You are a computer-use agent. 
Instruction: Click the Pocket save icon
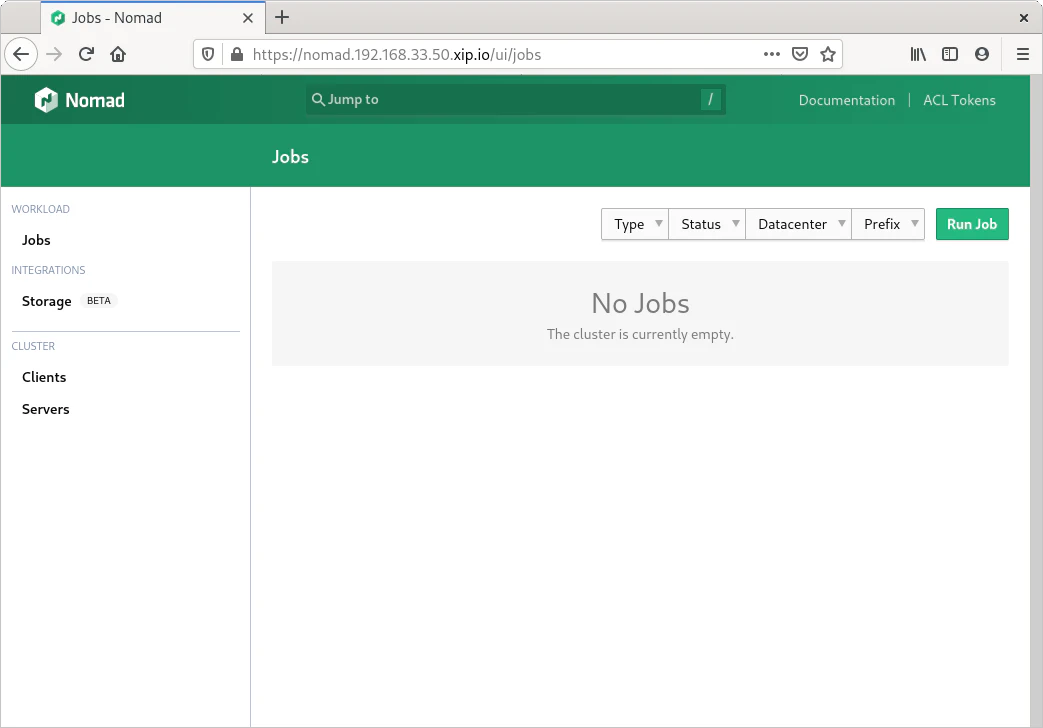tap(800, 55)
